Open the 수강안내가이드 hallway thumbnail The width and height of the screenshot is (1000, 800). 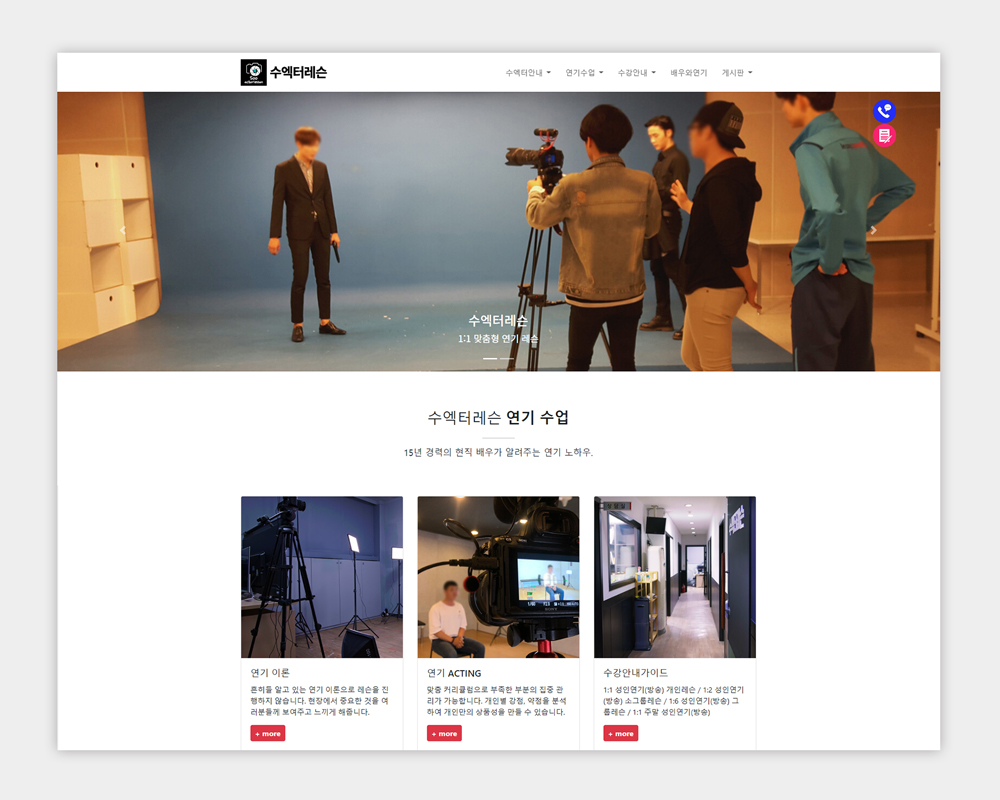(675, 577)
